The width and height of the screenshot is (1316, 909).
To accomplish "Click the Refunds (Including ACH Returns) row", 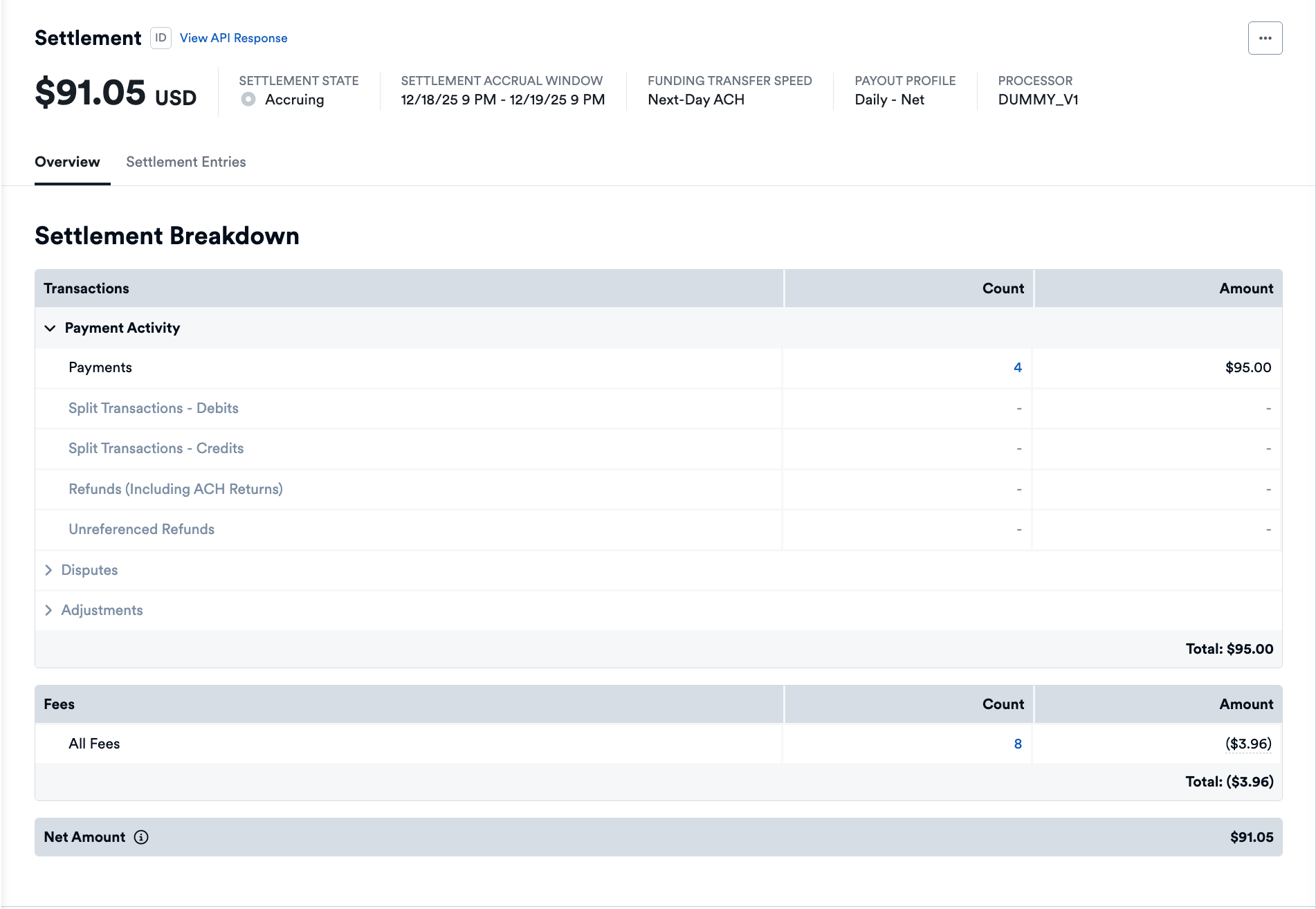I will click(176, 489).
